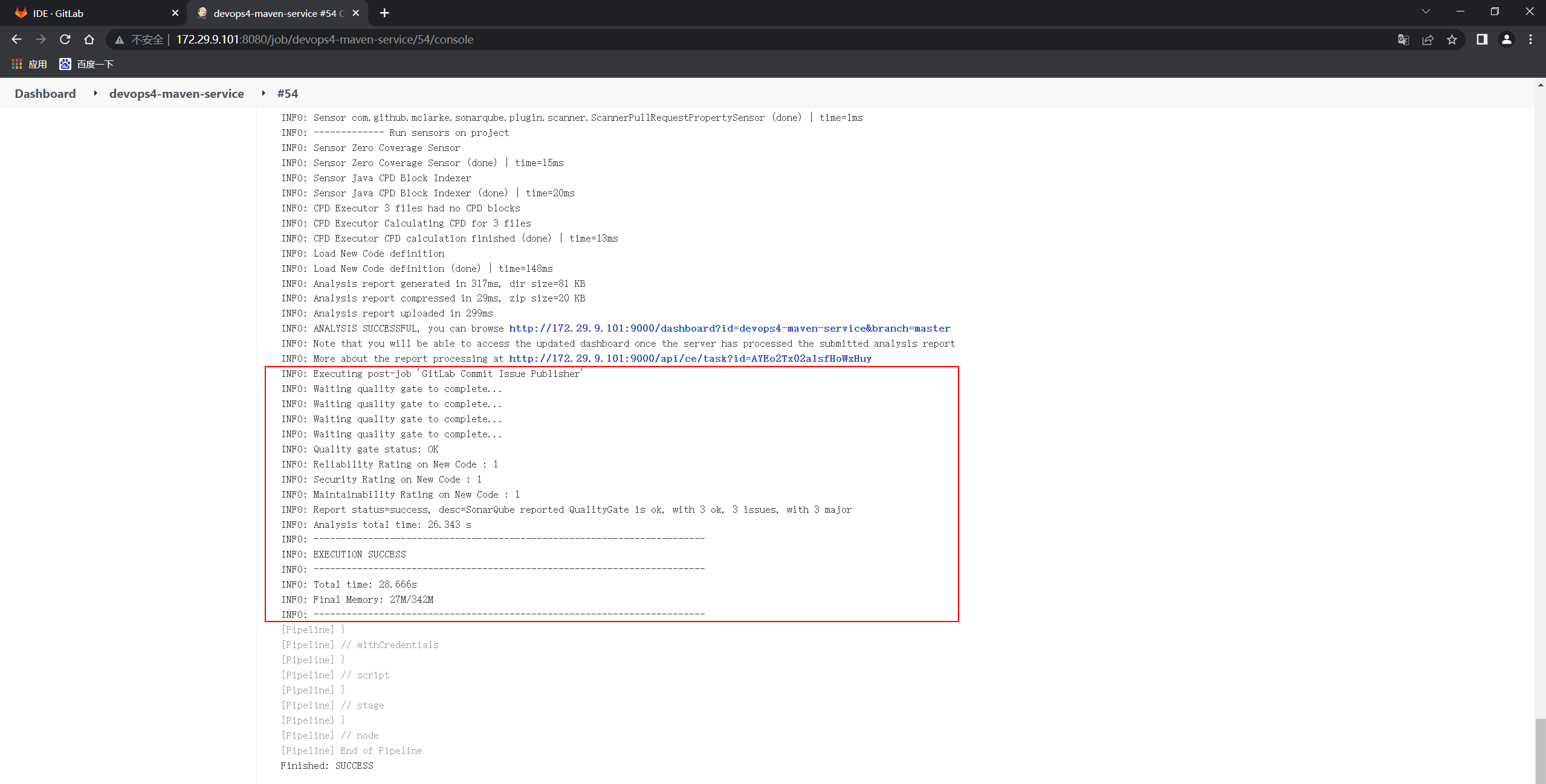Open the browser home page
Screen dimensions: 1546x784
pyautogui.click(x=89, y=39)
